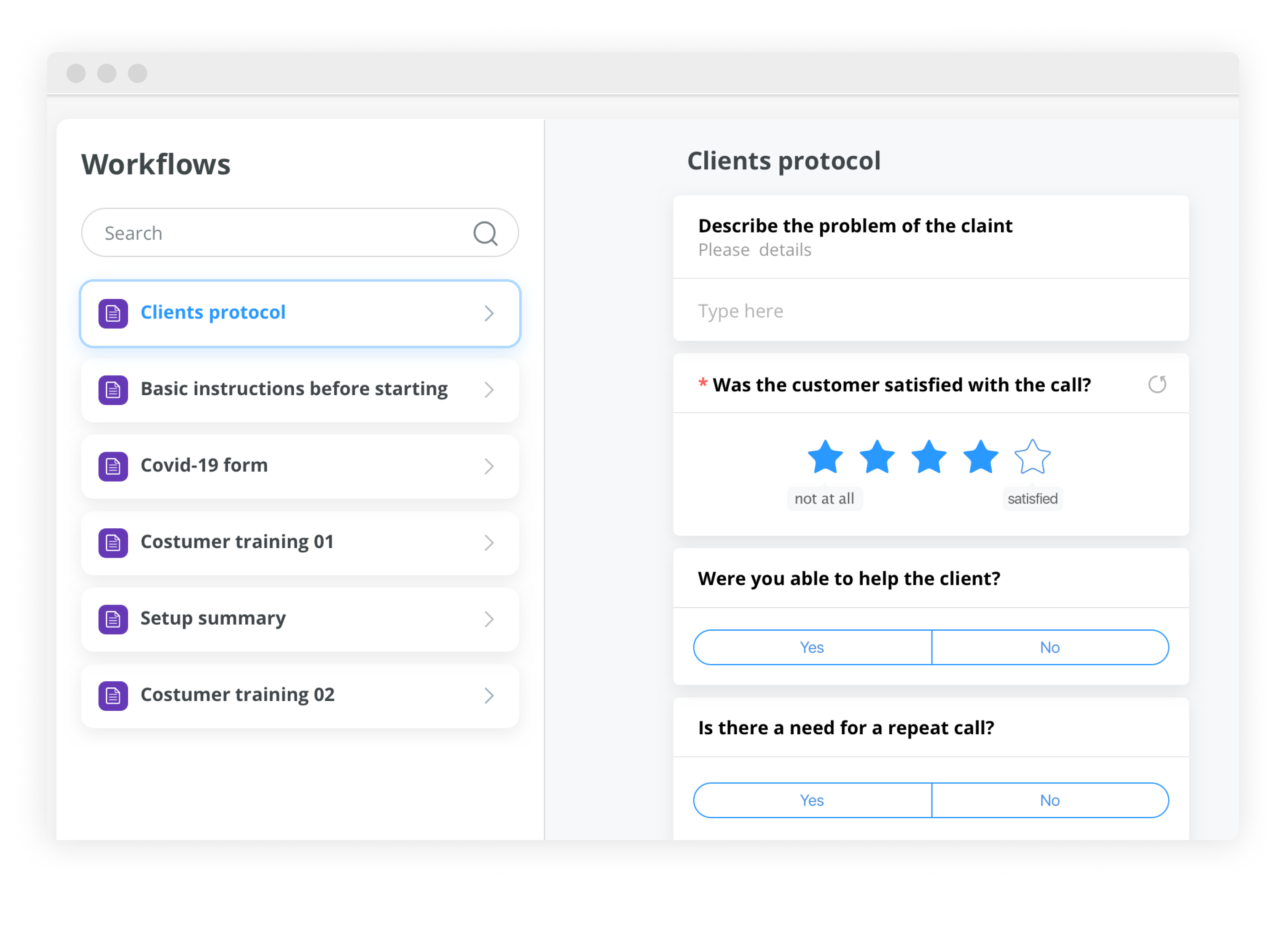
Task: Select Yes for helping the client
Action: click(x=812, y=647)
